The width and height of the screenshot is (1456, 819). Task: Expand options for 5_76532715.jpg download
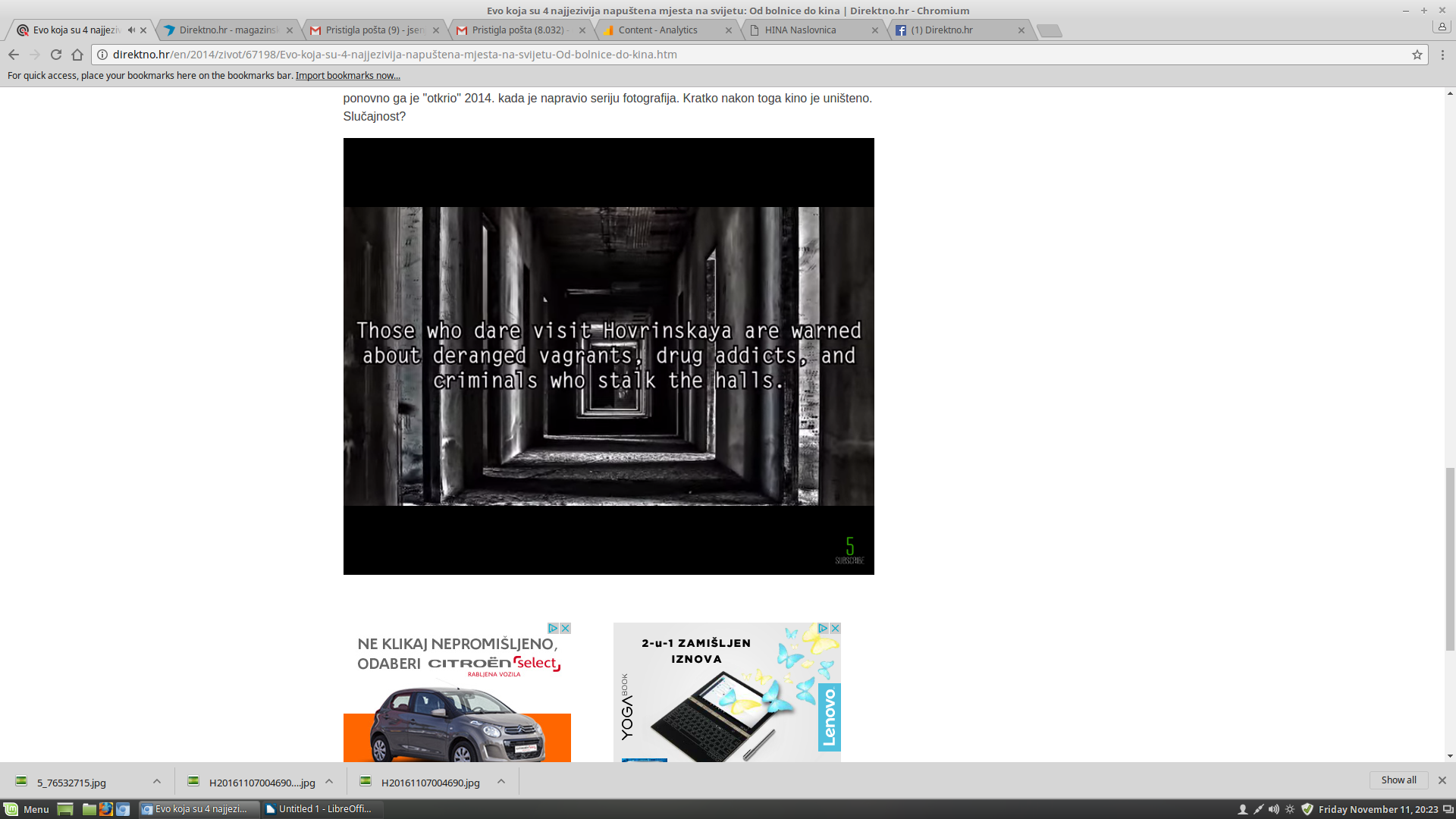pos(157,782)
